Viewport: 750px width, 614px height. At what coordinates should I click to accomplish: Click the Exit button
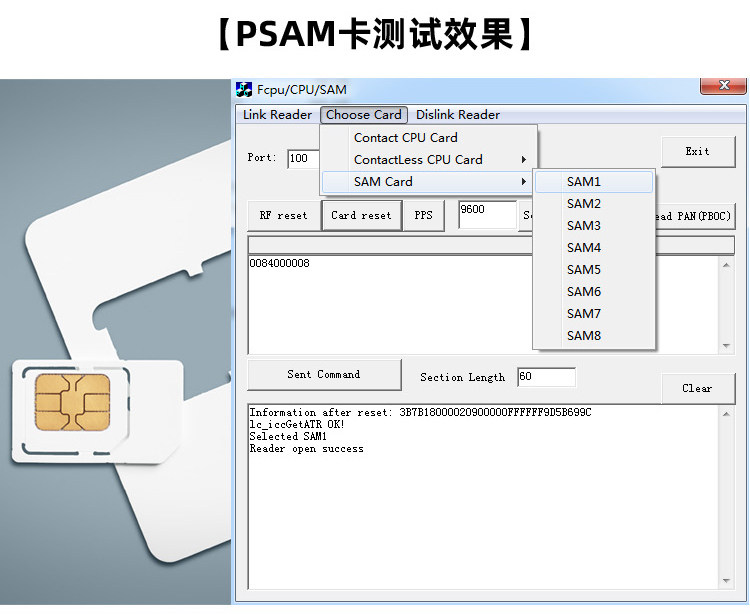tap(698, 152)
